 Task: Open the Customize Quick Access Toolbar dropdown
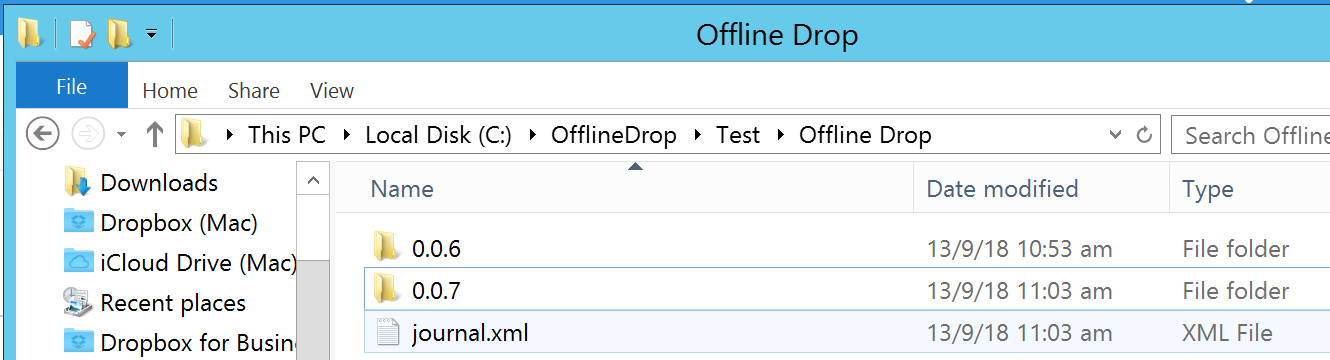click(151, 34)
